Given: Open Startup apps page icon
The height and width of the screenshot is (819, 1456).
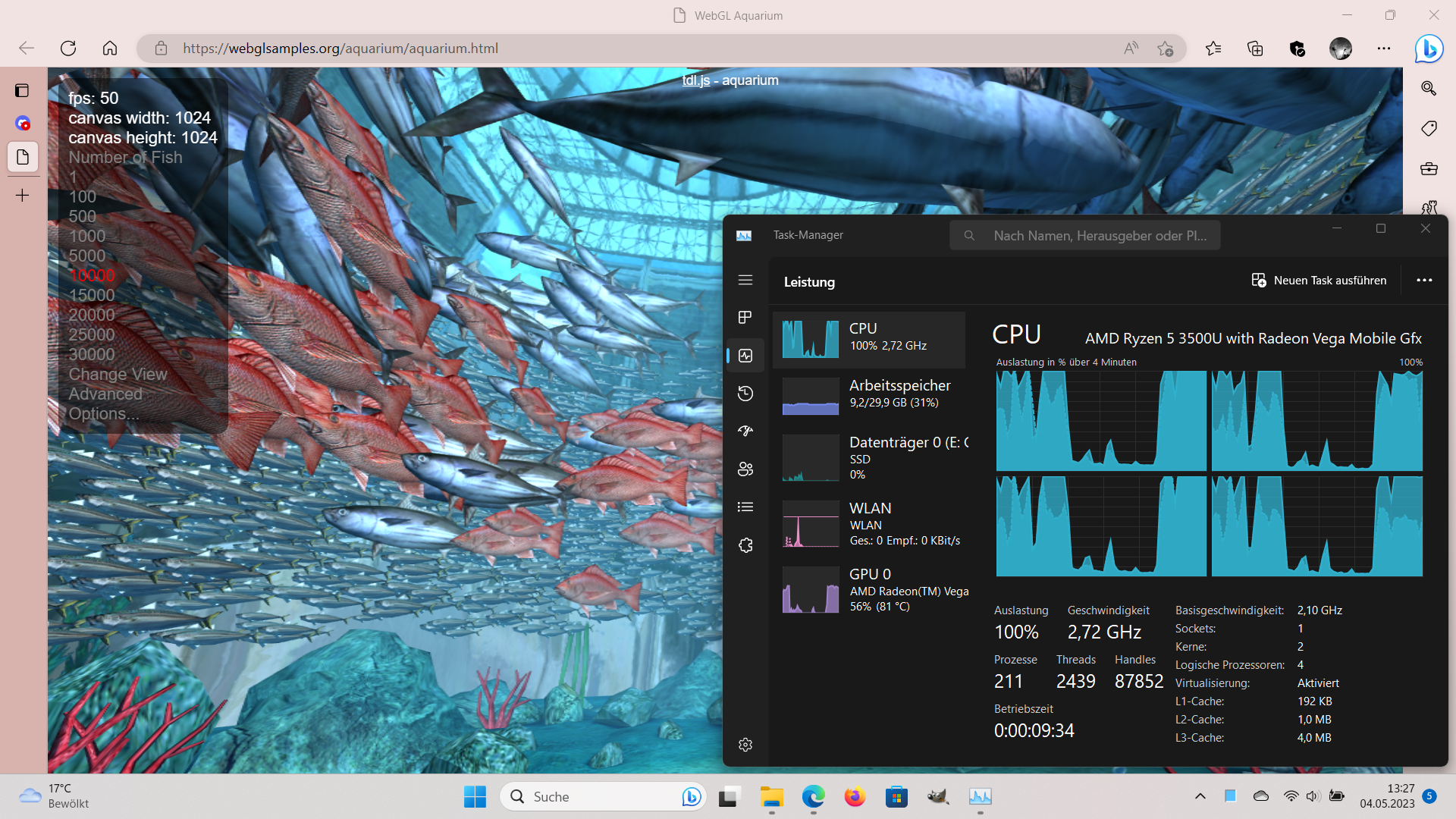Looking at the screenshot, I should click(745, 431).
